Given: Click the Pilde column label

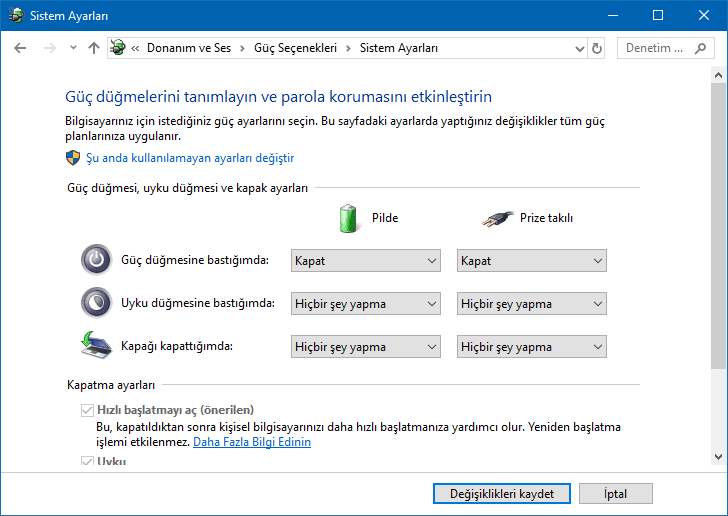Looking at the screenshot, I should [385, 218].
